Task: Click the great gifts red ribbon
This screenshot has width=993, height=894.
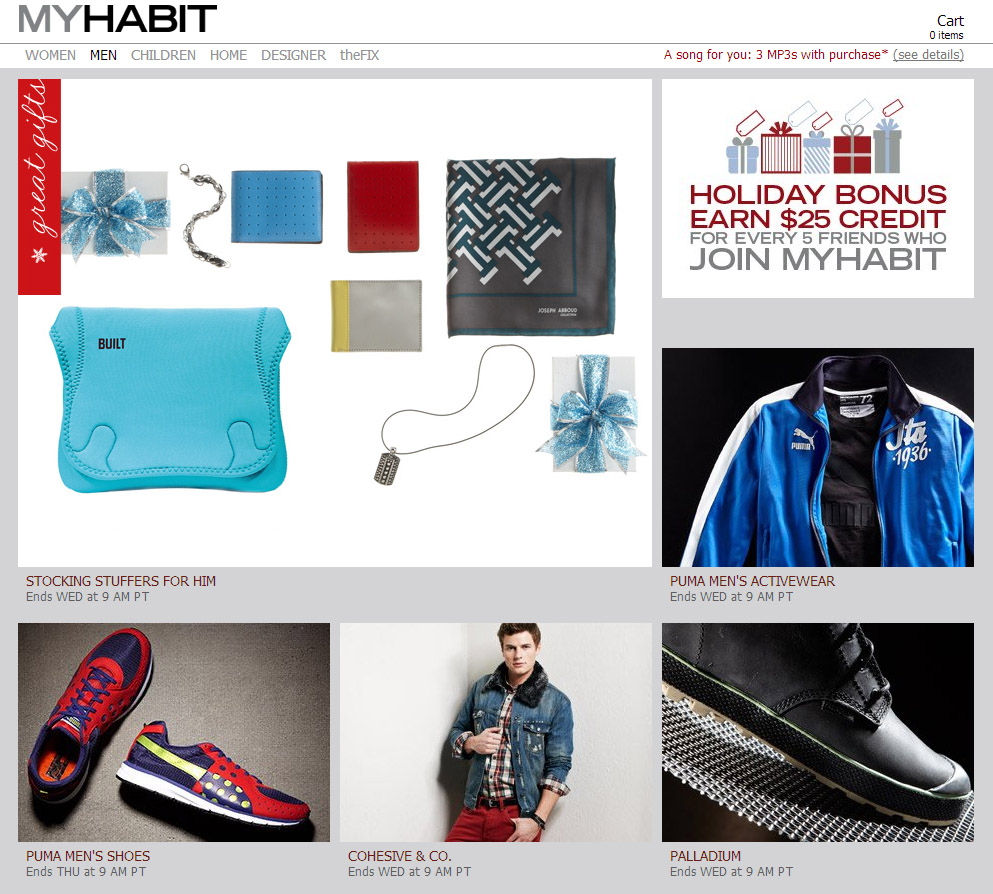Action: [x=39, y=187]
